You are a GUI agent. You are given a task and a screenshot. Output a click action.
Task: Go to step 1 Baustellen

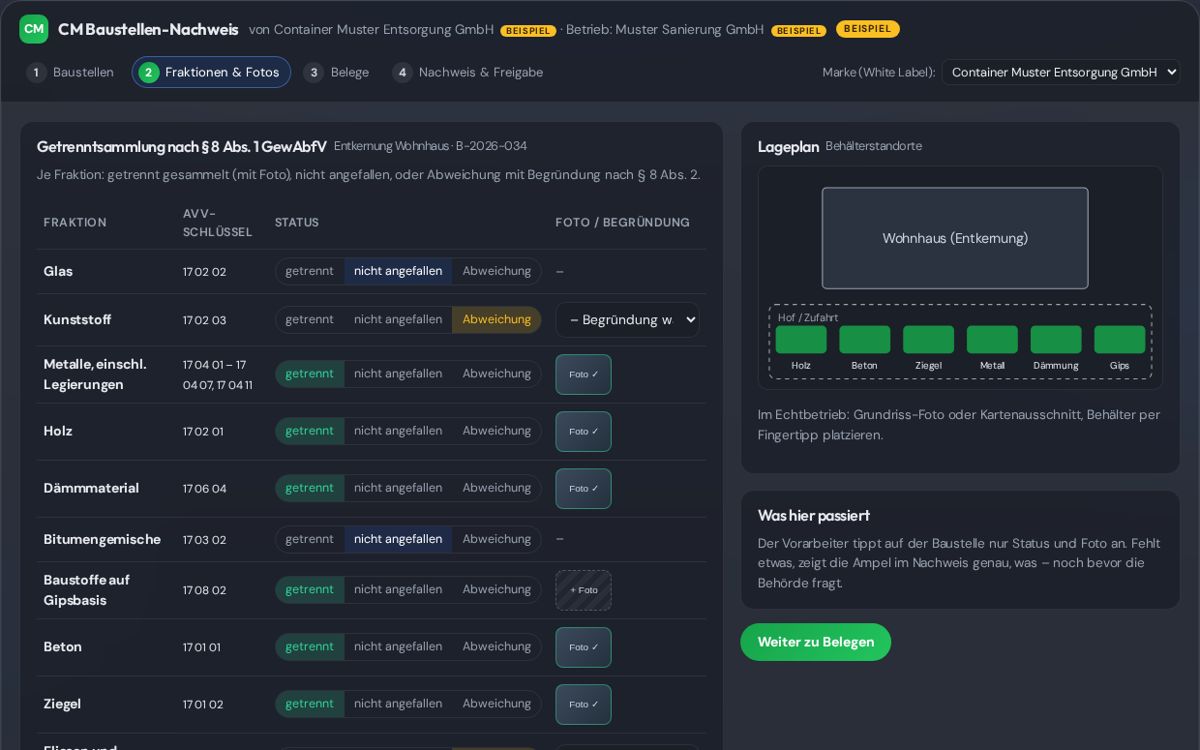tap(71, 72)
